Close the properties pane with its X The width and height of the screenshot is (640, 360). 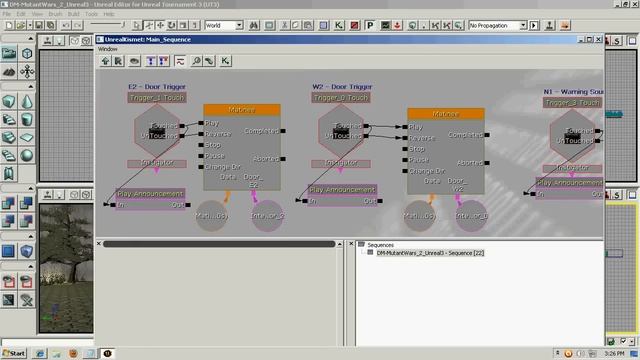tap(99, 244)
